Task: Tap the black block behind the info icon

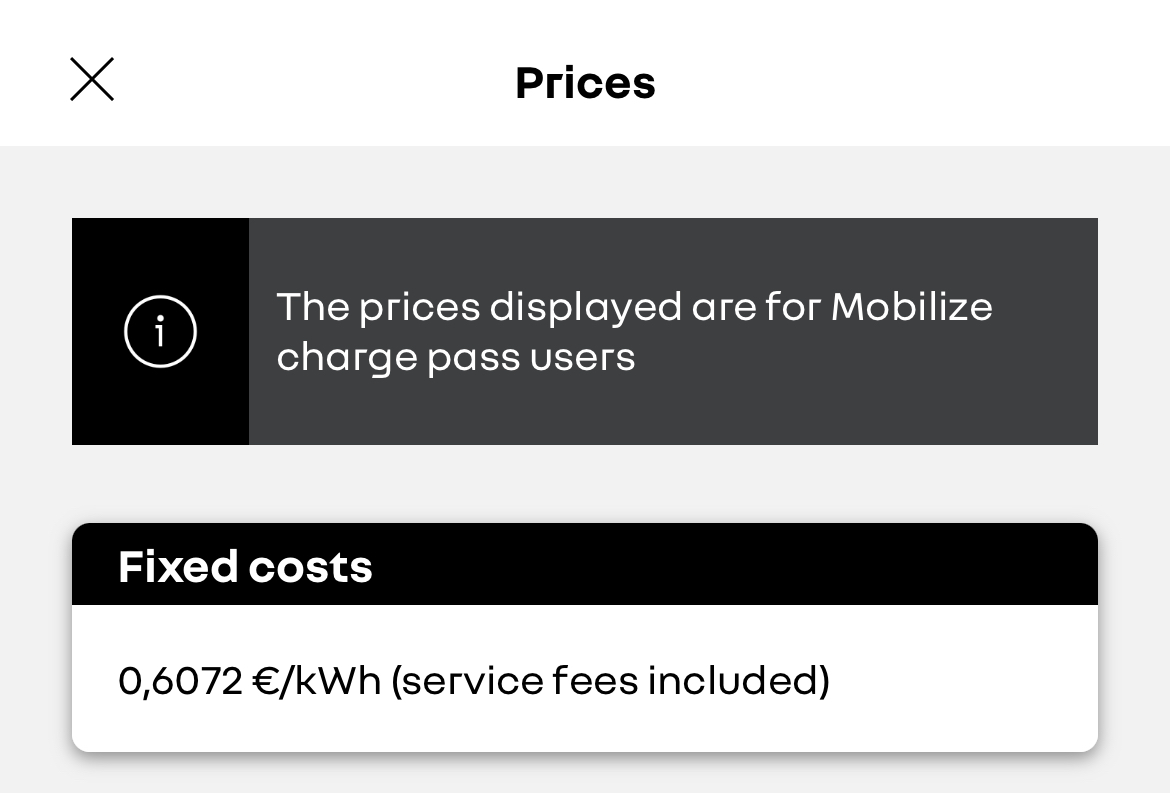Action: (x=160, y=331)
